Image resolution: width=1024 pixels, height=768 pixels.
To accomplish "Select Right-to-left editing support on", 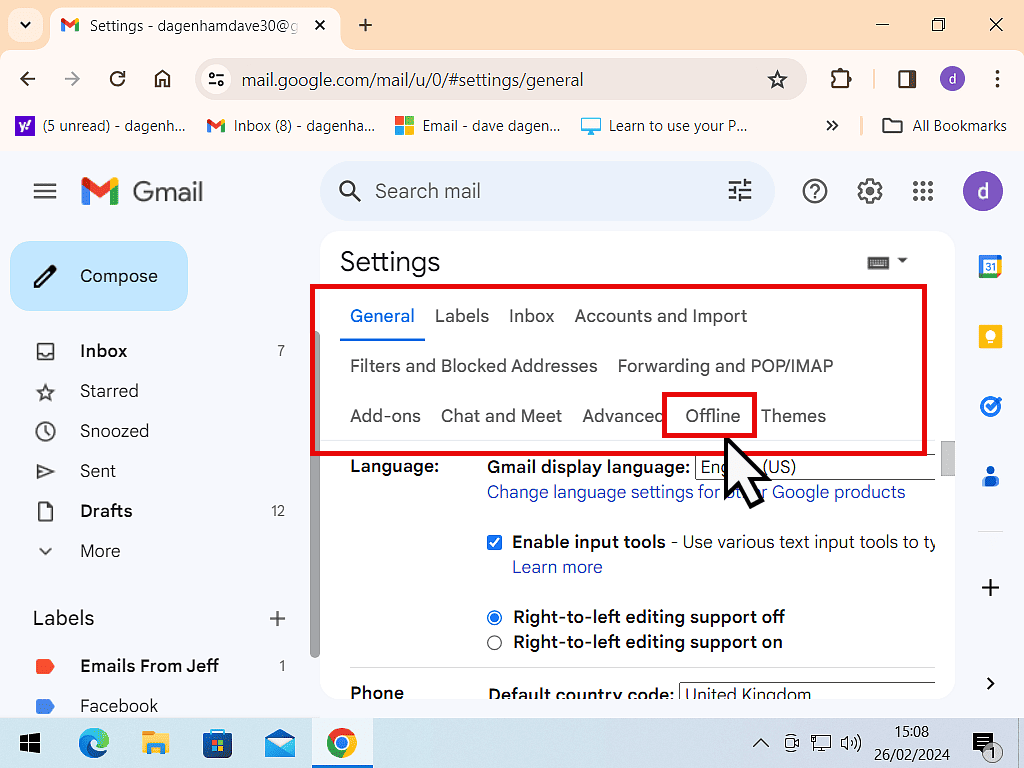I will 494,643.
